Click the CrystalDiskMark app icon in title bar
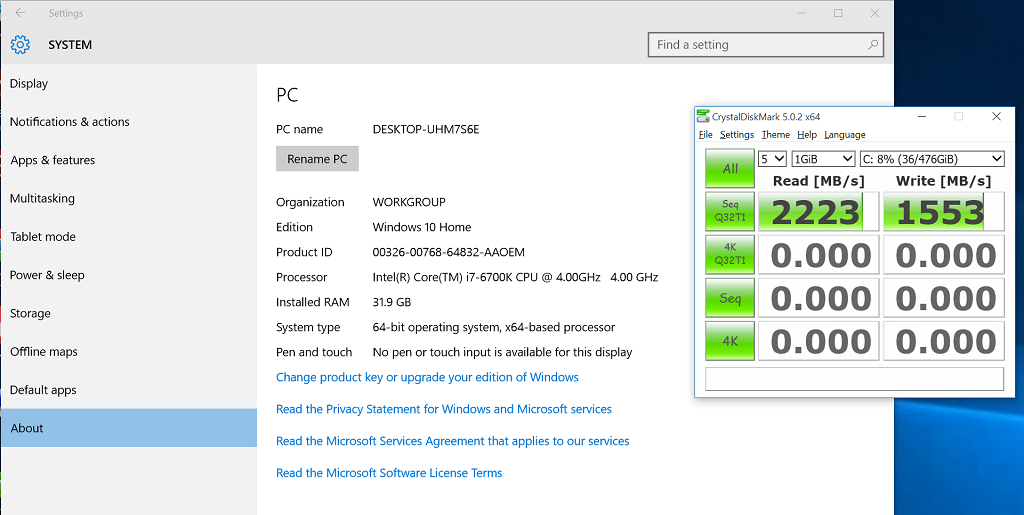The height and width of the screenshot is (515, 1024). point(703,116)
